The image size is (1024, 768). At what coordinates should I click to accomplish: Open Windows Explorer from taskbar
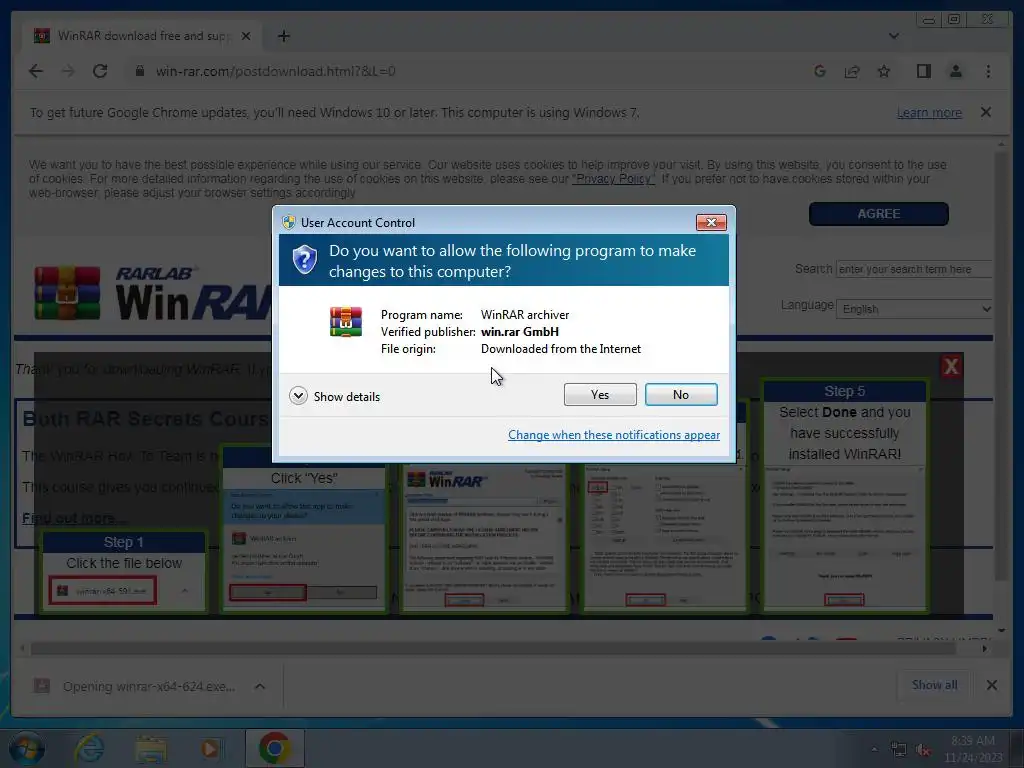pos(151,749)
